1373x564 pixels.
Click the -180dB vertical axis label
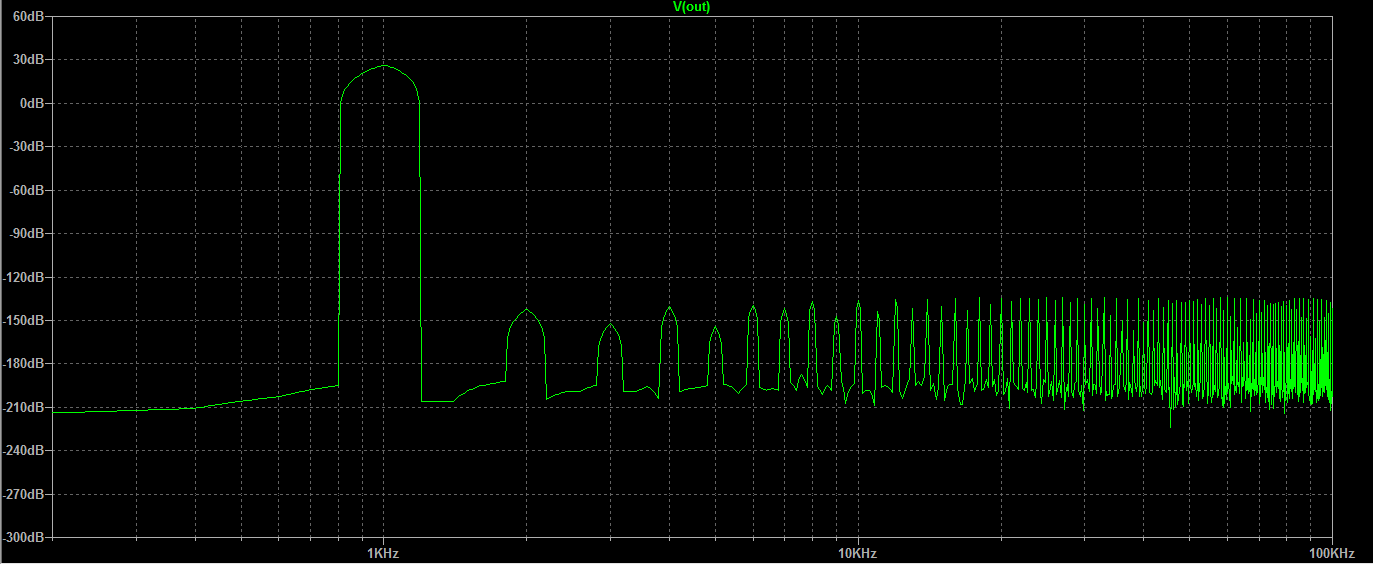coord(22,364)
